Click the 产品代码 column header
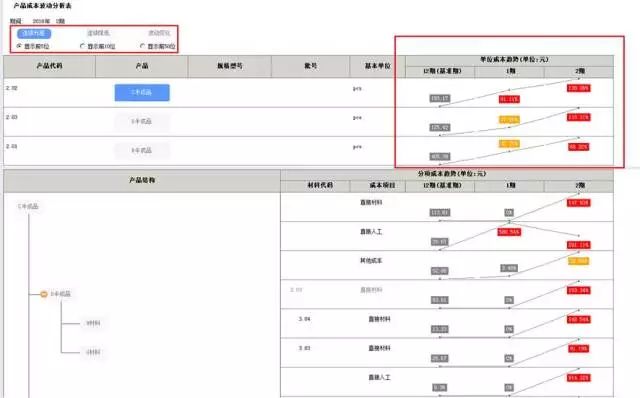 point(49,66)
